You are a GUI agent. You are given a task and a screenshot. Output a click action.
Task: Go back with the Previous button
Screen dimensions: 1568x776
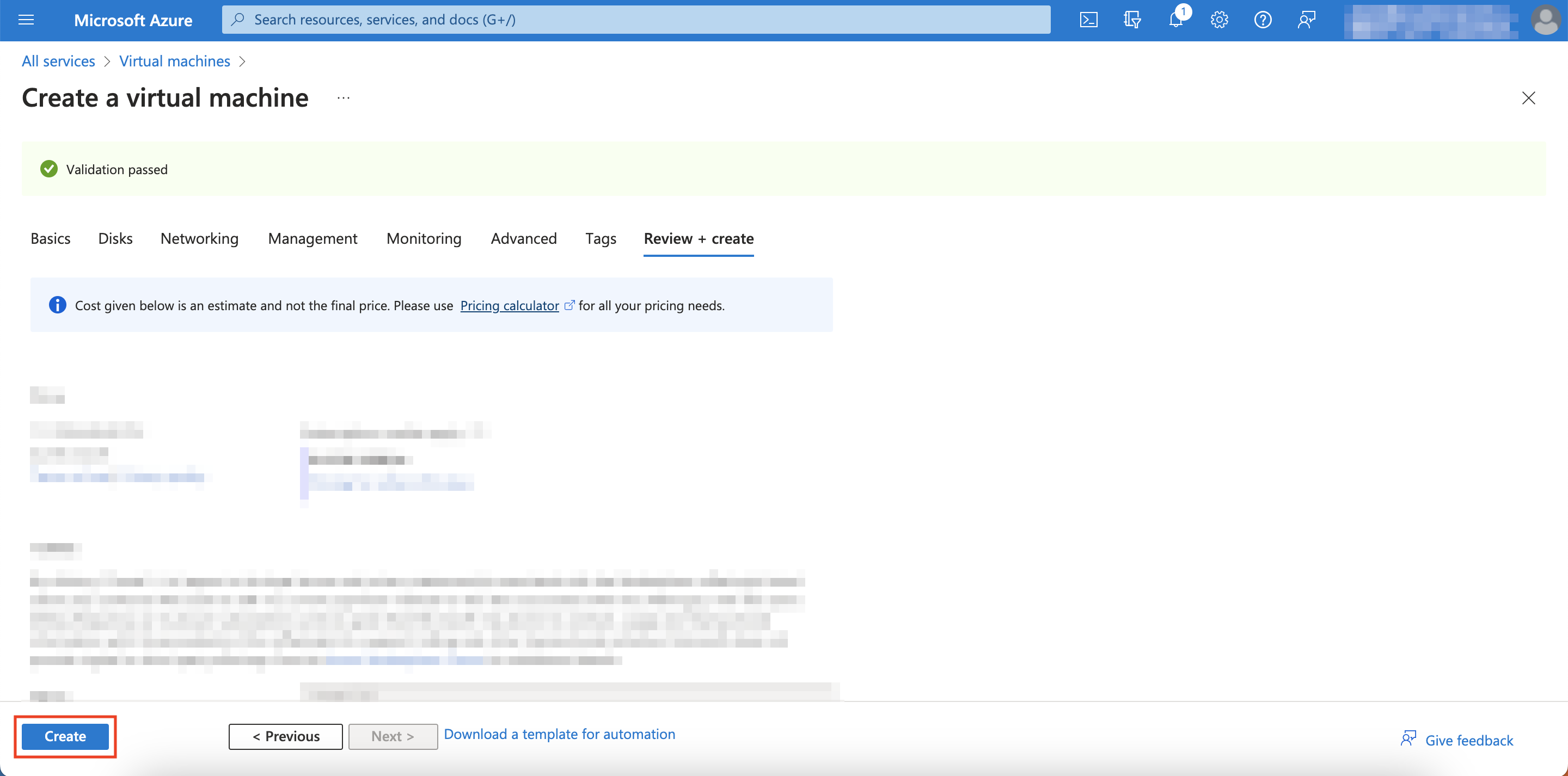pos(285,736)
